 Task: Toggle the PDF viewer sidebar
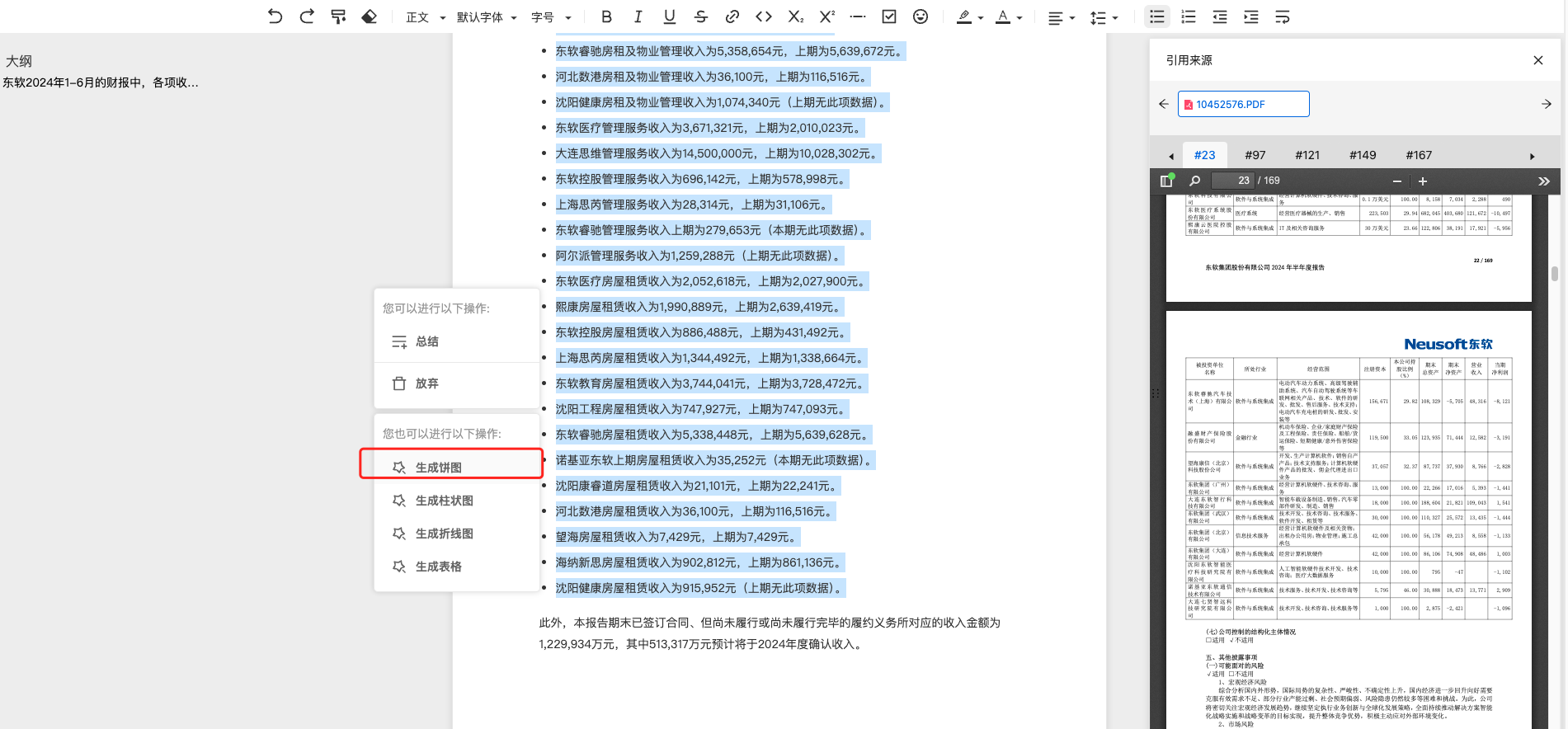tap(1167, 180)
